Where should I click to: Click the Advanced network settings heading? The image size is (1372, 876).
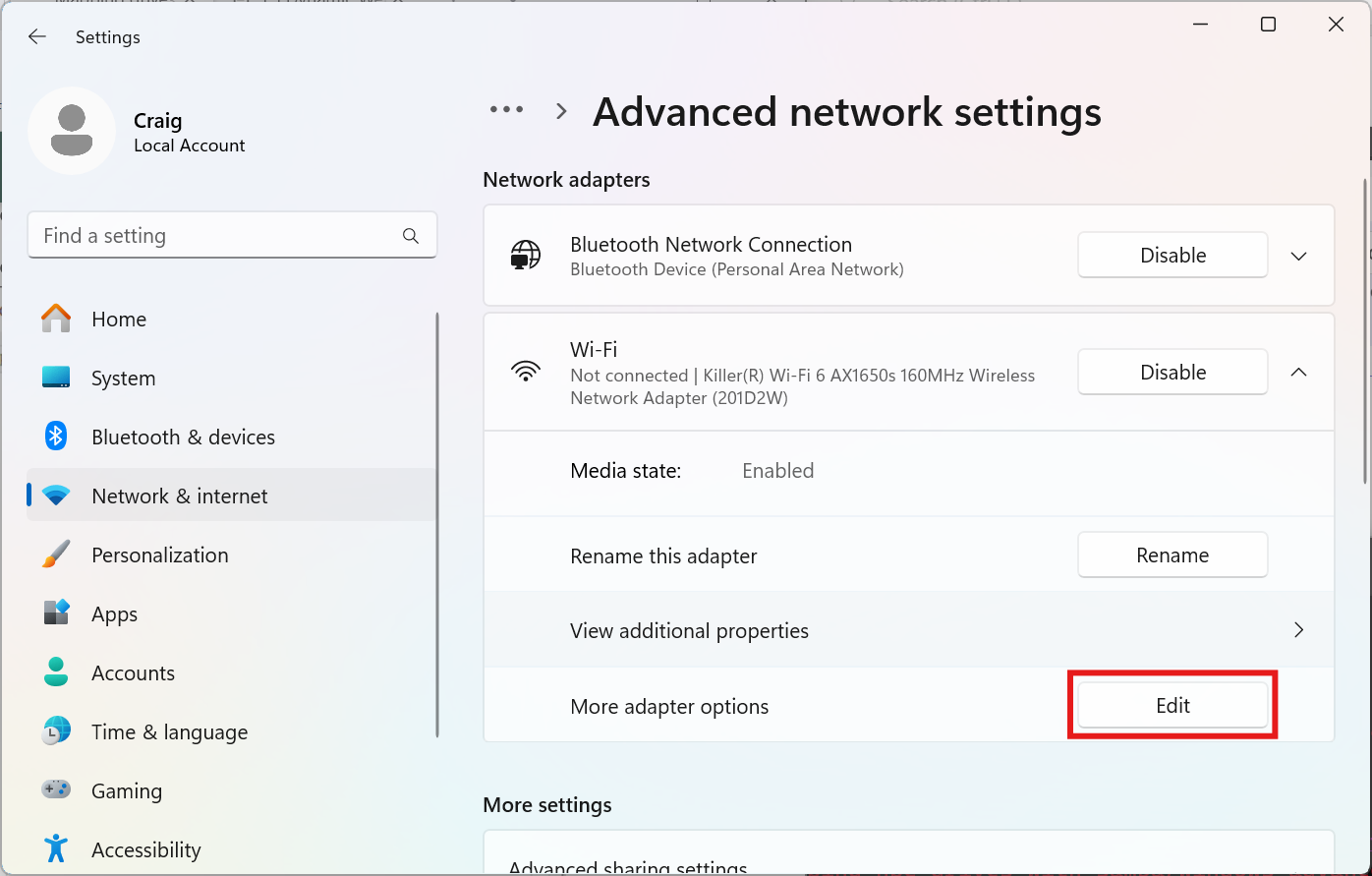847,112
